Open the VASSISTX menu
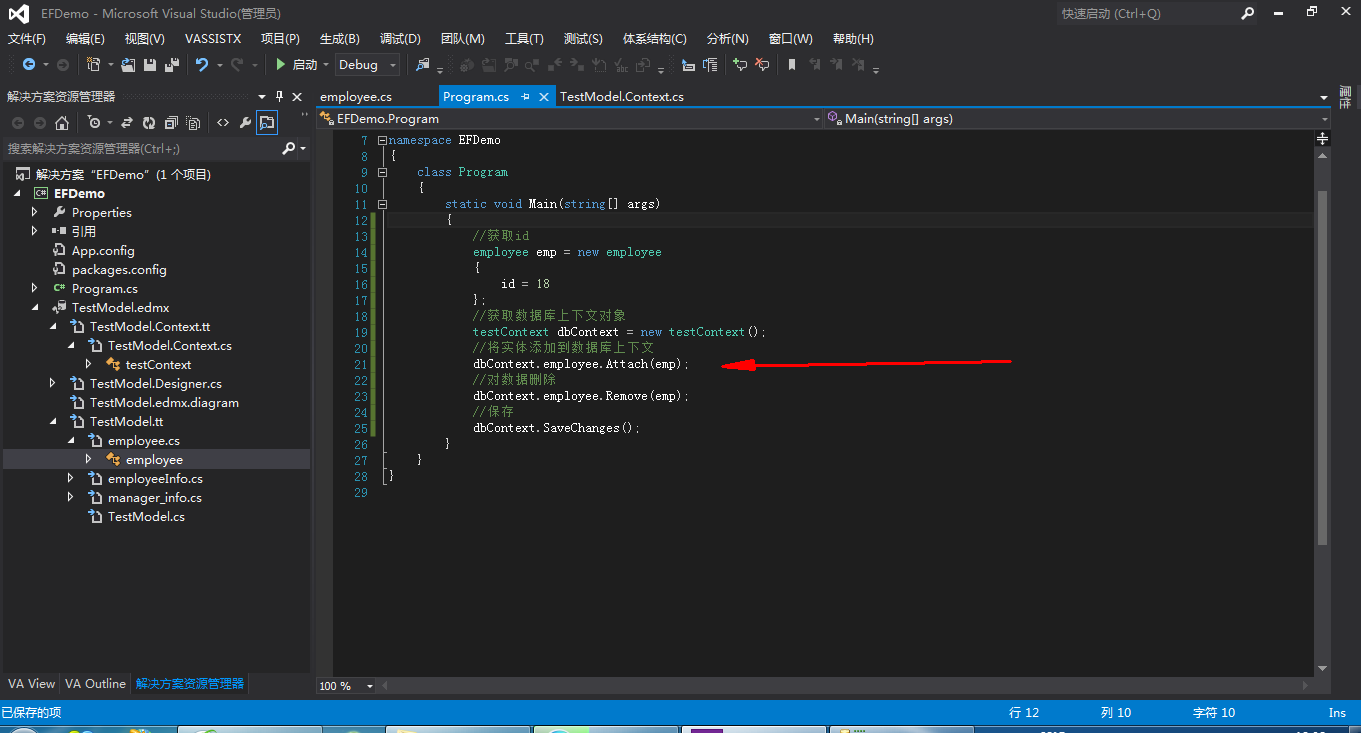The width and height of the screenshot is (1361, 733). (x=213, y=39)
